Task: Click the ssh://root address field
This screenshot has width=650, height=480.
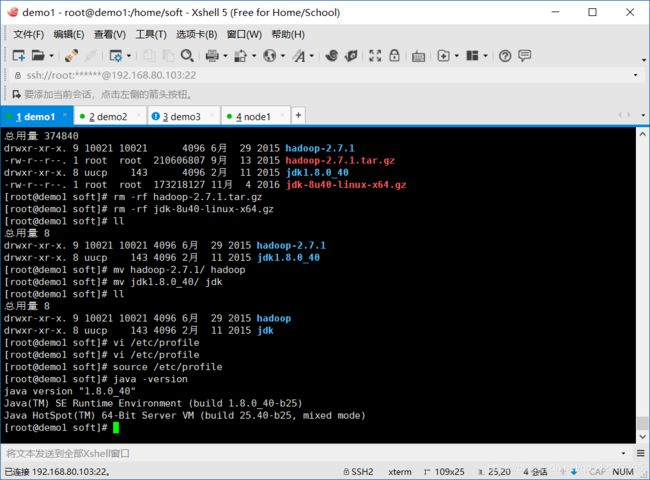Action: [x=323, y=75]
